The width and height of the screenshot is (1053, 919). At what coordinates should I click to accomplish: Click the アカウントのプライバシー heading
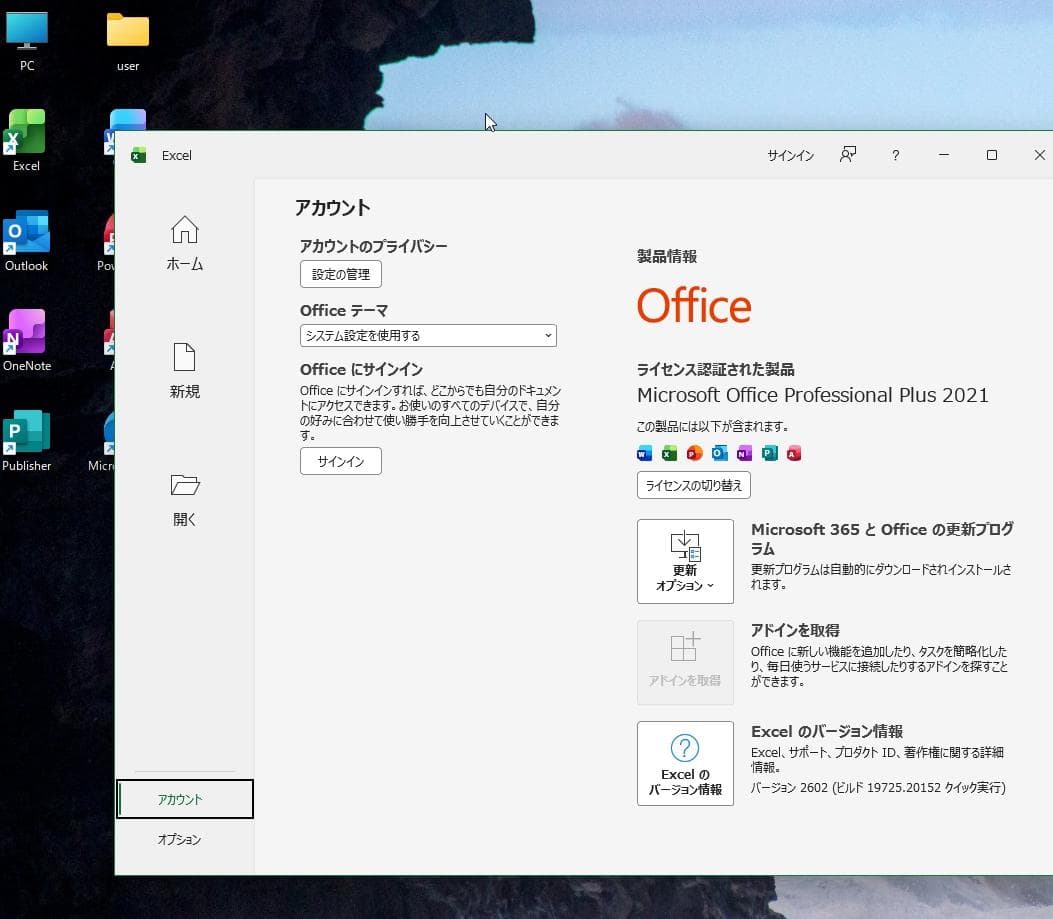pos(373,246)
